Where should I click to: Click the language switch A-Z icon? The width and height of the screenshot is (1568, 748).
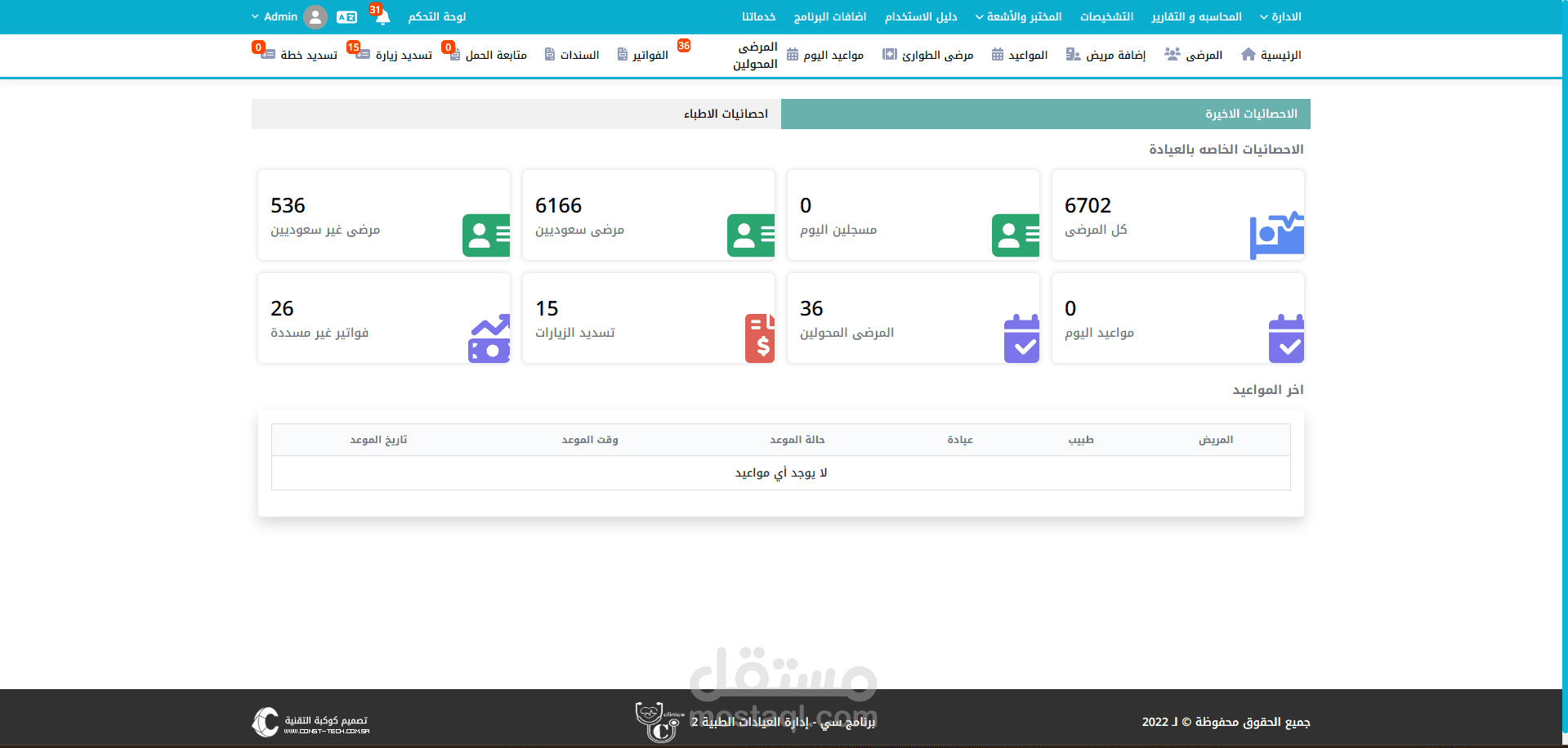346,16
